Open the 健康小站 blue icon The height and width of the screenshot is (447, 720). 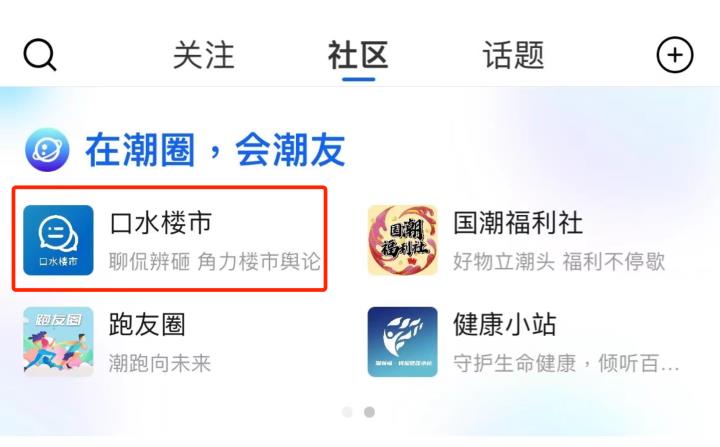pyautogui.click(x=403, y=342)
